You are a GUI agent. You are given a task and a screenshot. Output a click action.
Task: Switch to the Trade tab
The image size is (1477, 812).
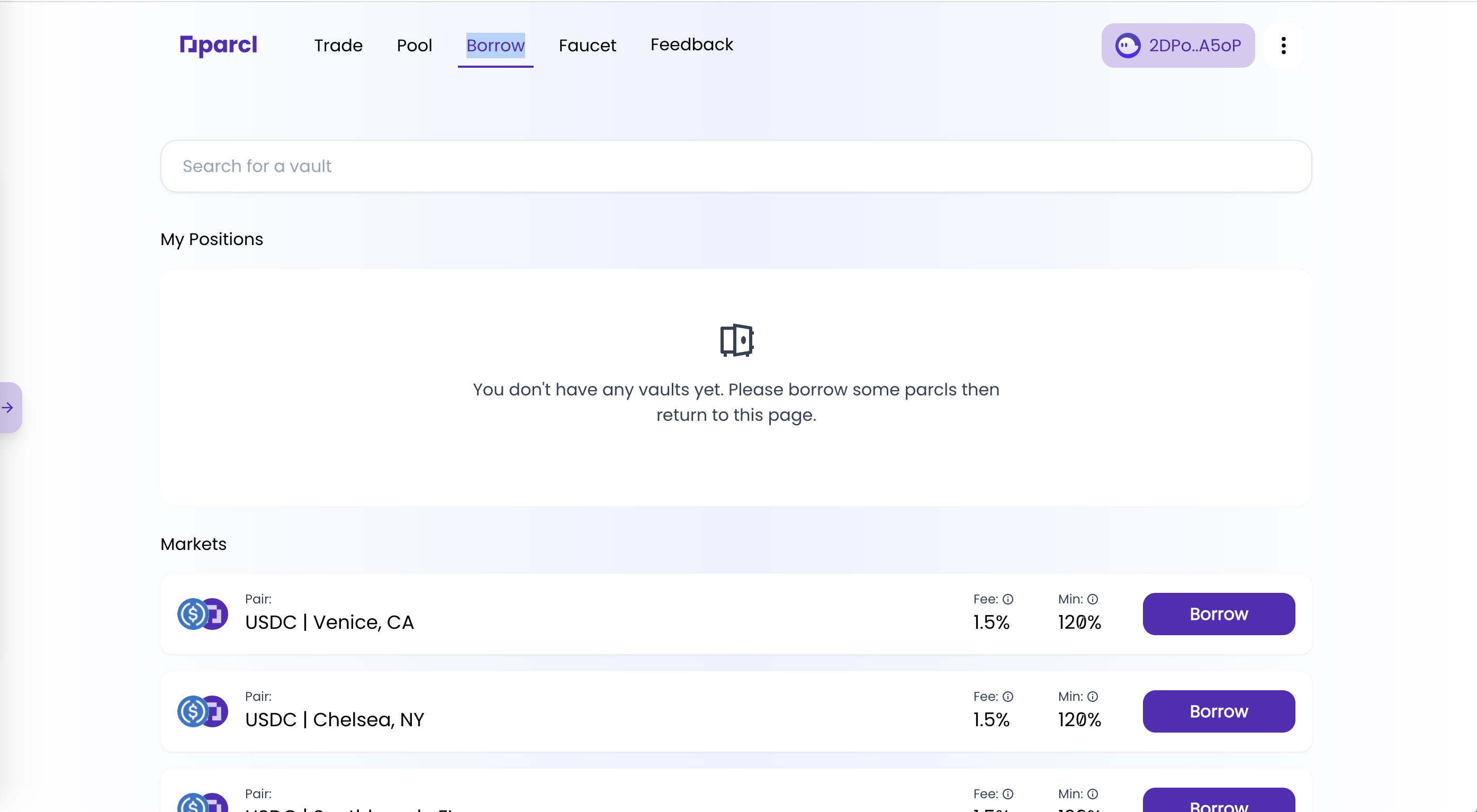point(338,46)
